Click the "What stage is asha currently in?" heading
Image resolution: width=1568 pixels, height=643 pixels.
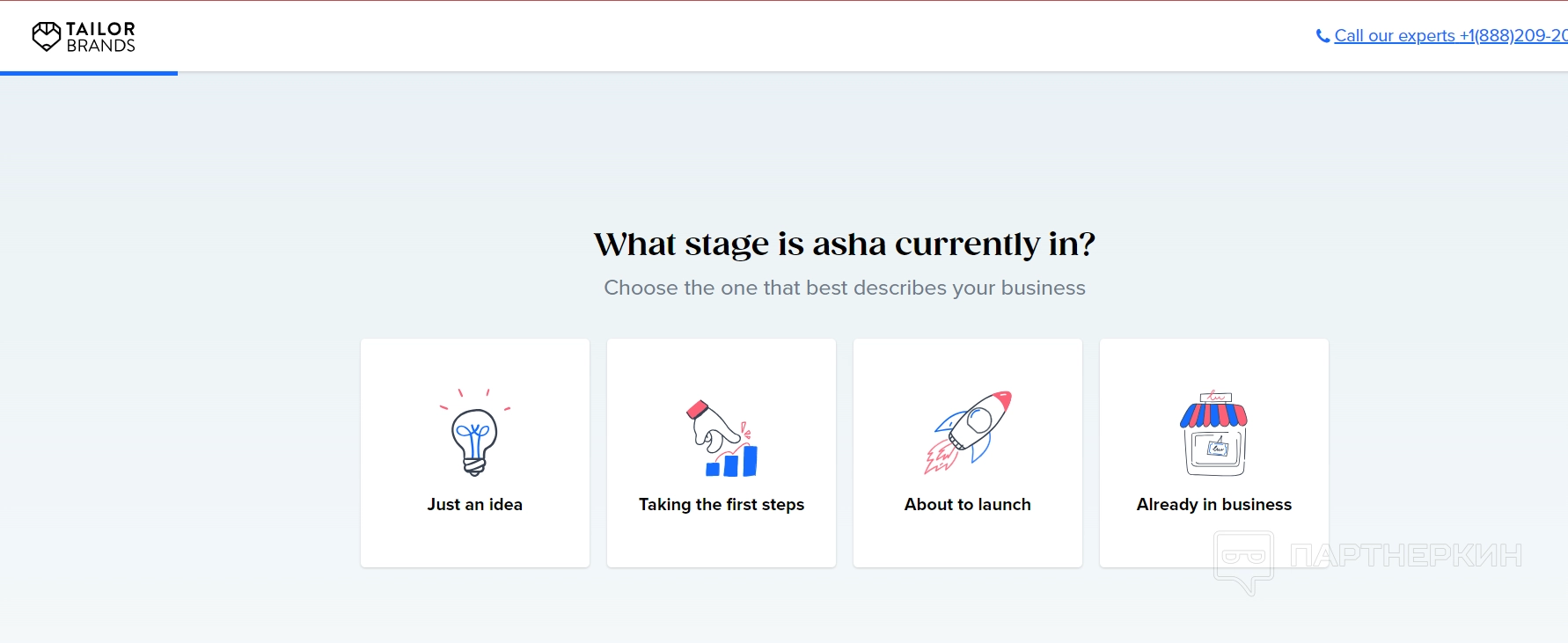pyautogui.click(x=845, y=244)
